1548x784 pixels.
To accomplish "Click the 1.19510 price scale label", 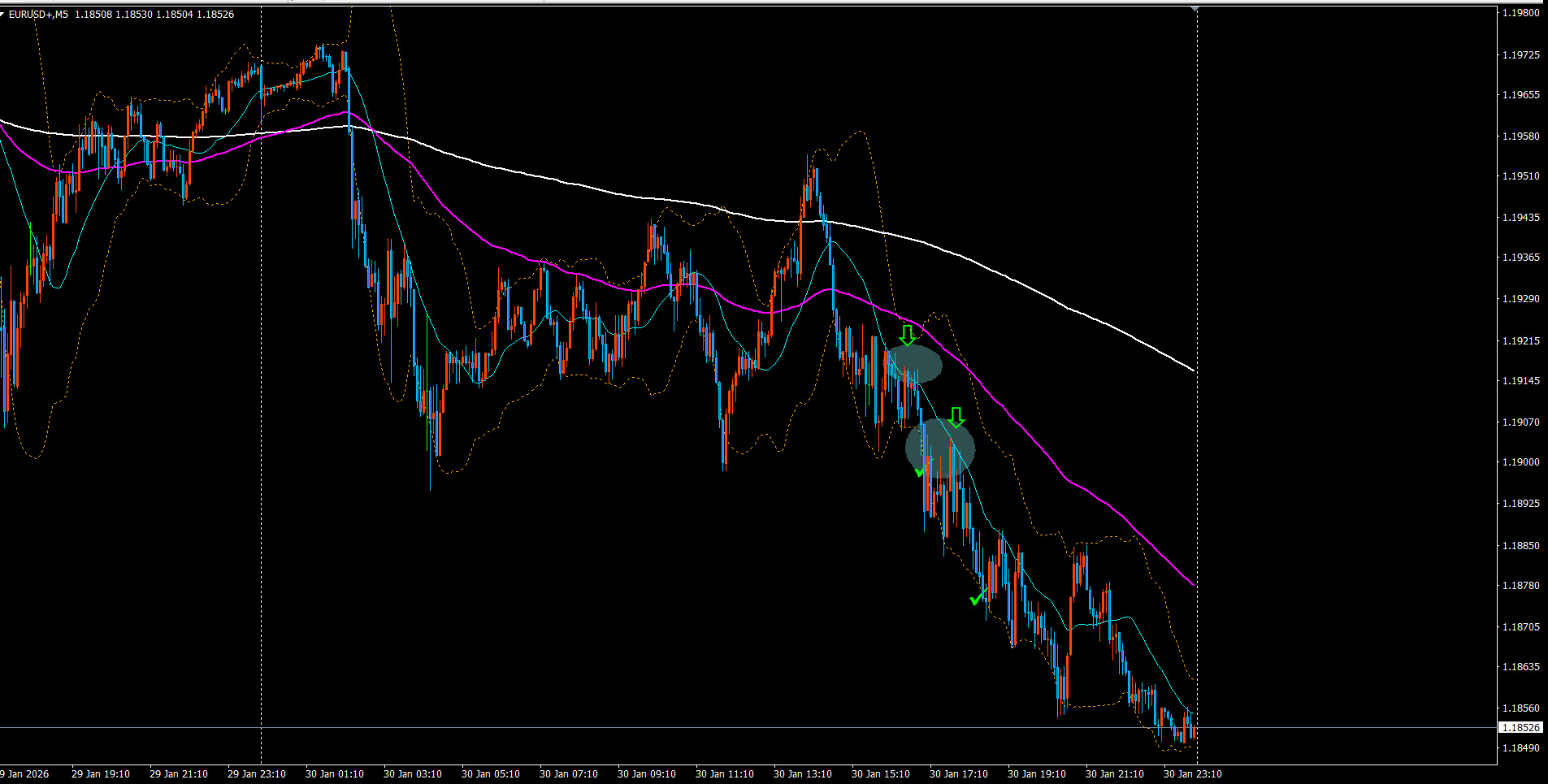I will coord(1521,175).
